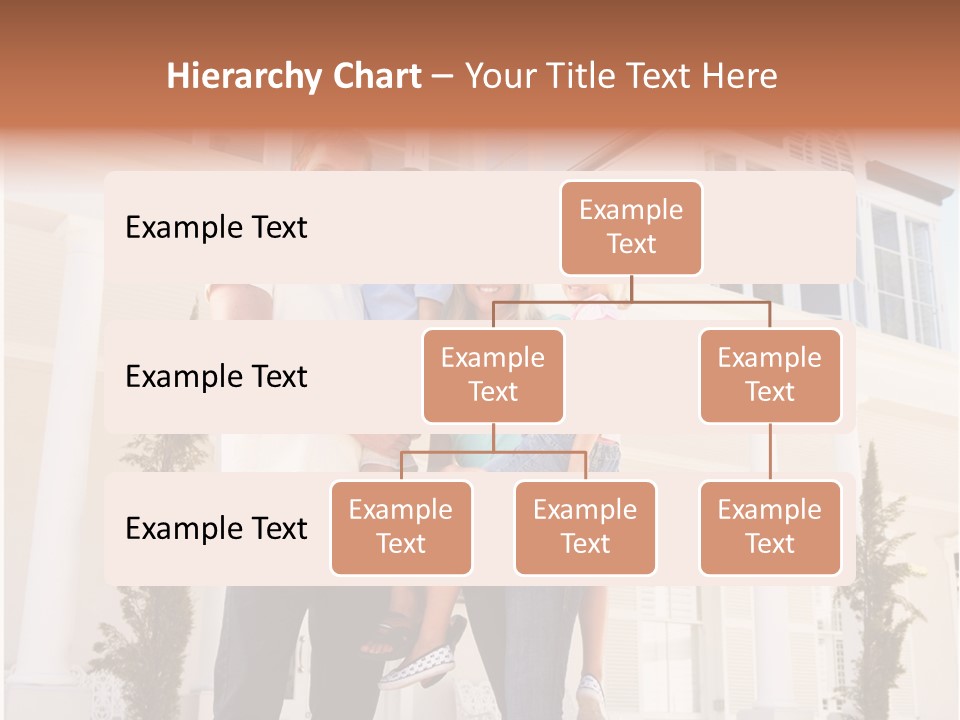Click the bottom-row leftmost Example Text box

click(401, 528)
